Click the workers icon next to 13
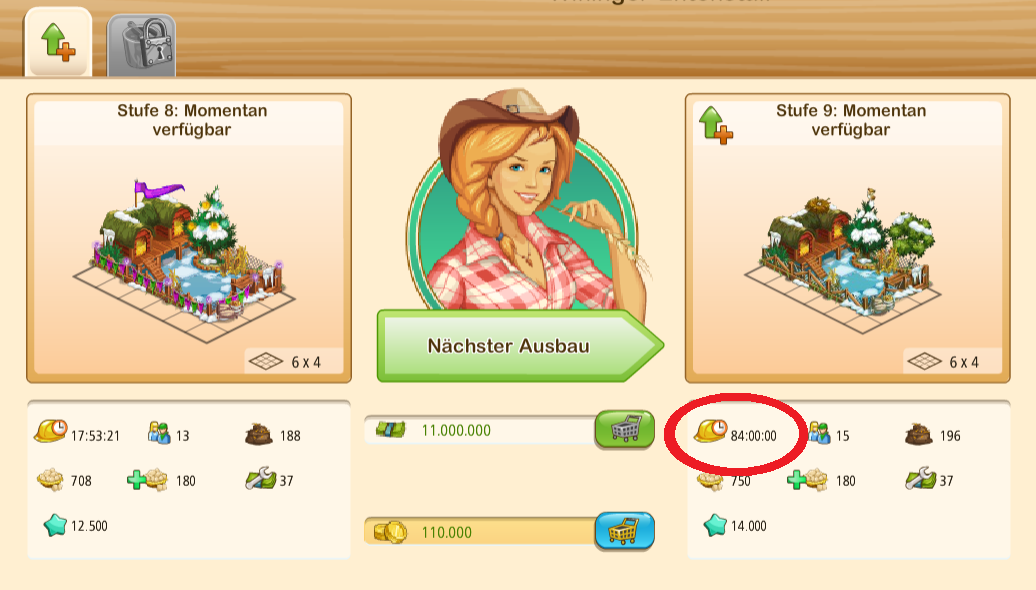The height and width of the screenshot is (590, 1036). coord(159,433)
